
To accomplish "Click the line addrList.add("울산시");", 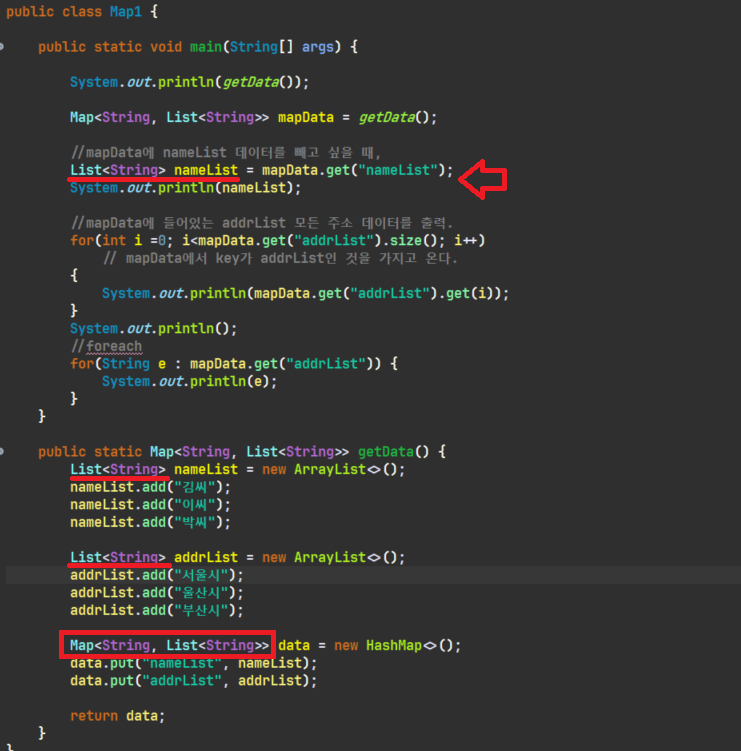I will pos(157,592).
